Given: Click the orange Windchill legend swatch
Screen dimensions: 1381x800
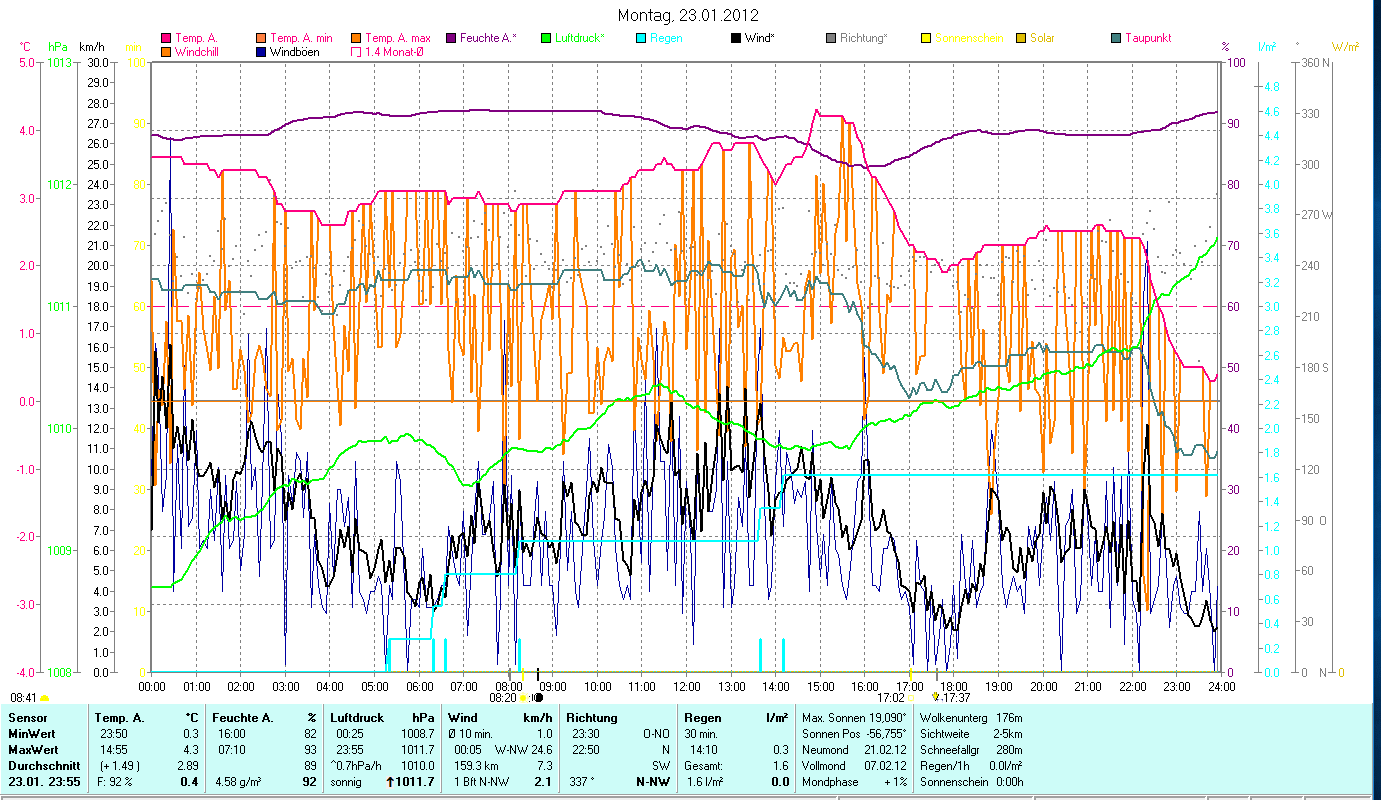Looking at the screenshot, I should point(166,52).
